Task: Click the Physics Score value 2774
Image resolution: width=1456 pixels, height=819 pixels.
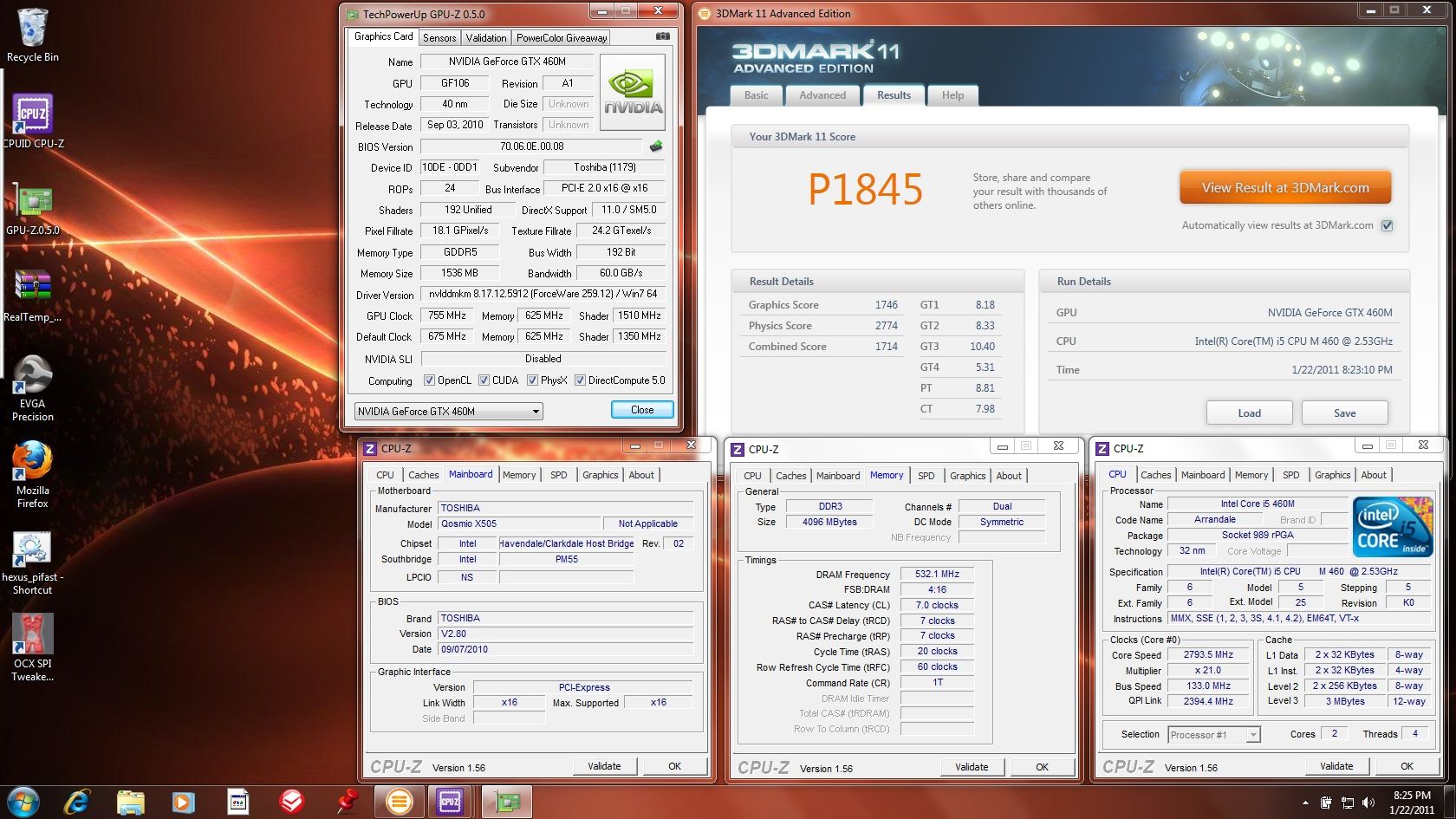Action: 887,326
